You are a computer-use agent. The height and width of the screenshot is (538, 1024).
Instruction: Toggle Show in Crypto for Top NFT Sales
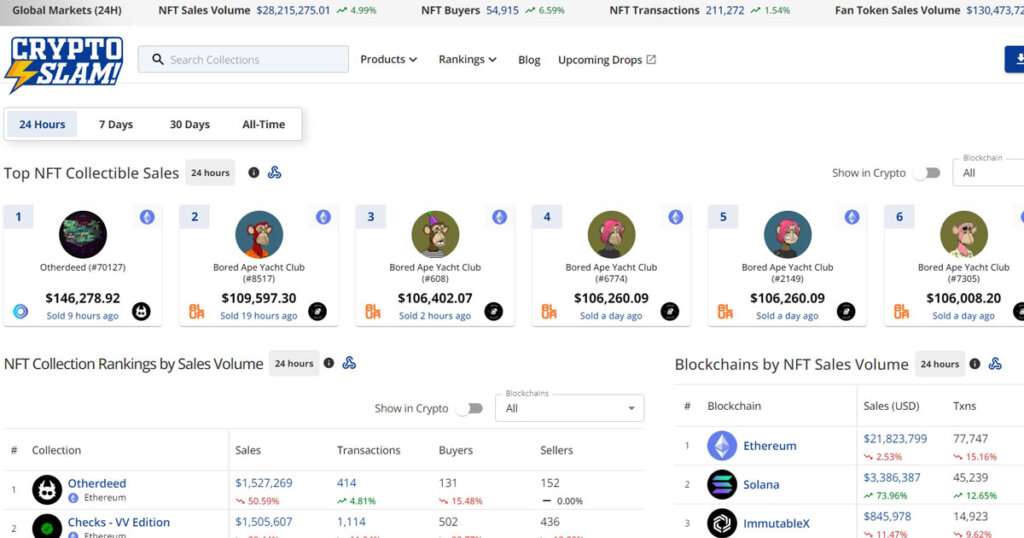927,173
